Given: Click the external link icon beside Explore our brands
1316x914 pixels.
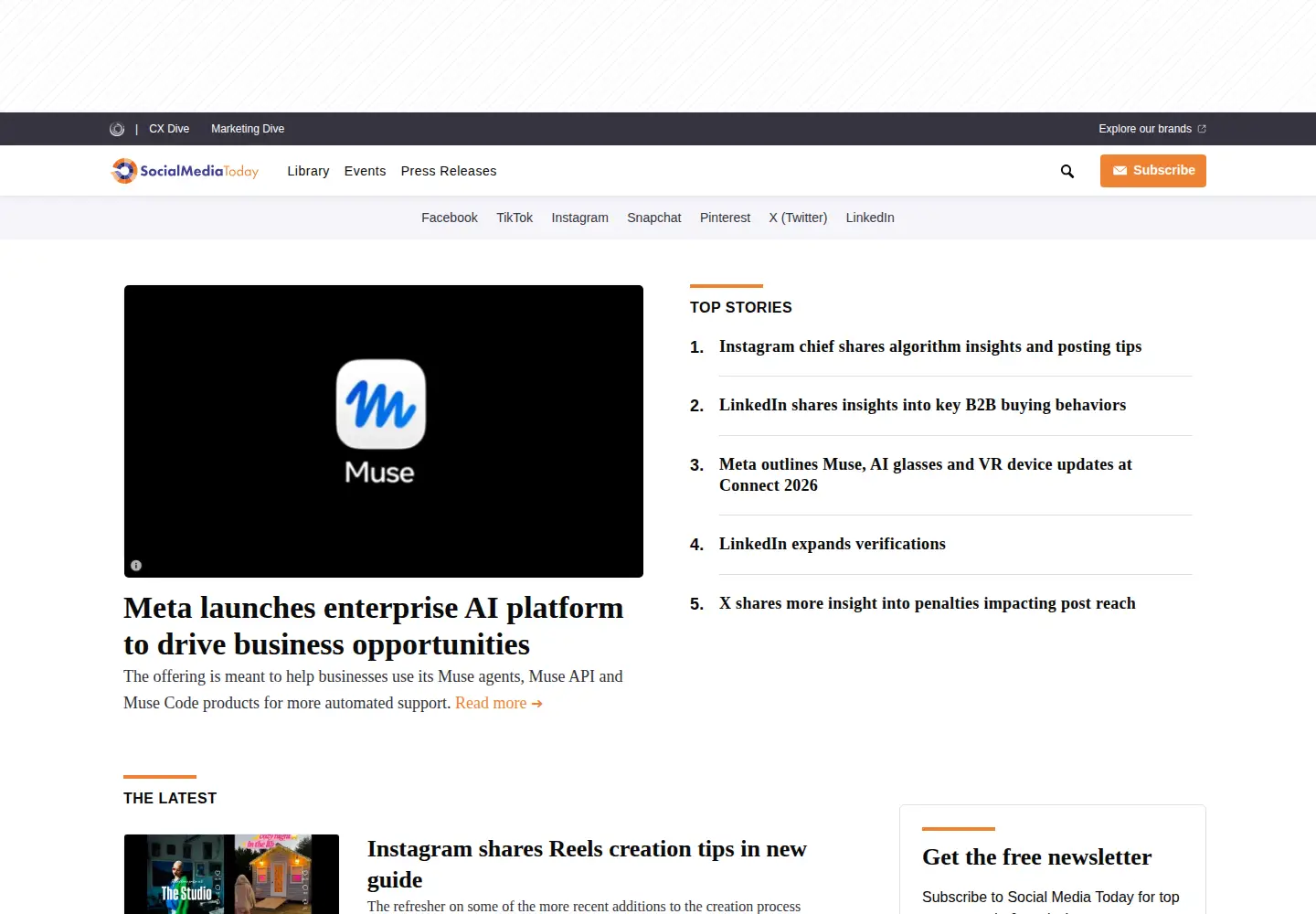Looking at the screenshot, I should click(1202, 129).
